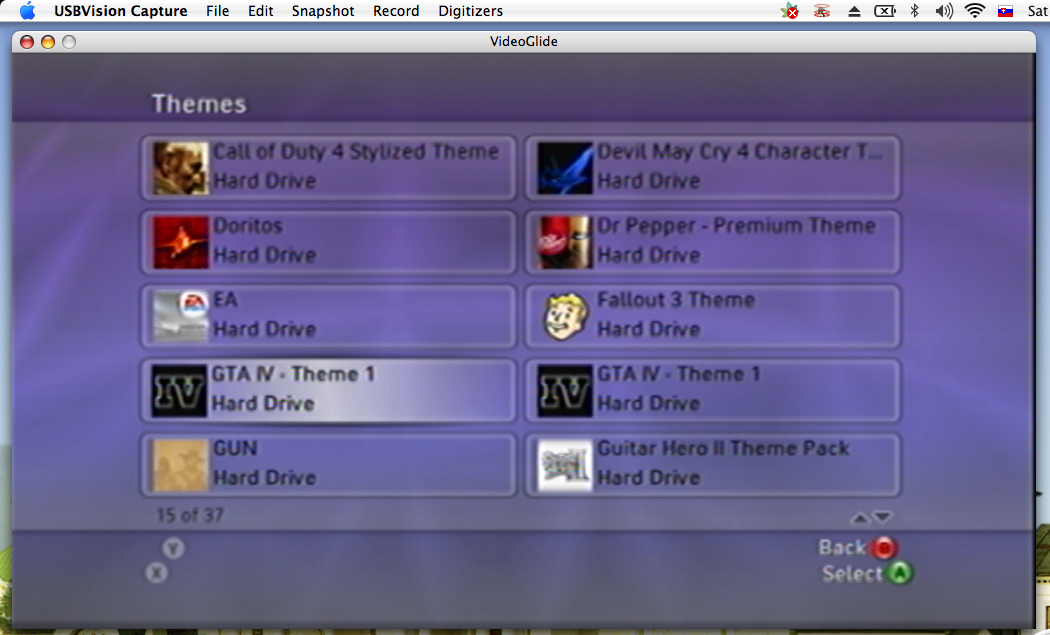Open the USBVision Capture application menu
1050x635 pixels.
pos(121,11)
